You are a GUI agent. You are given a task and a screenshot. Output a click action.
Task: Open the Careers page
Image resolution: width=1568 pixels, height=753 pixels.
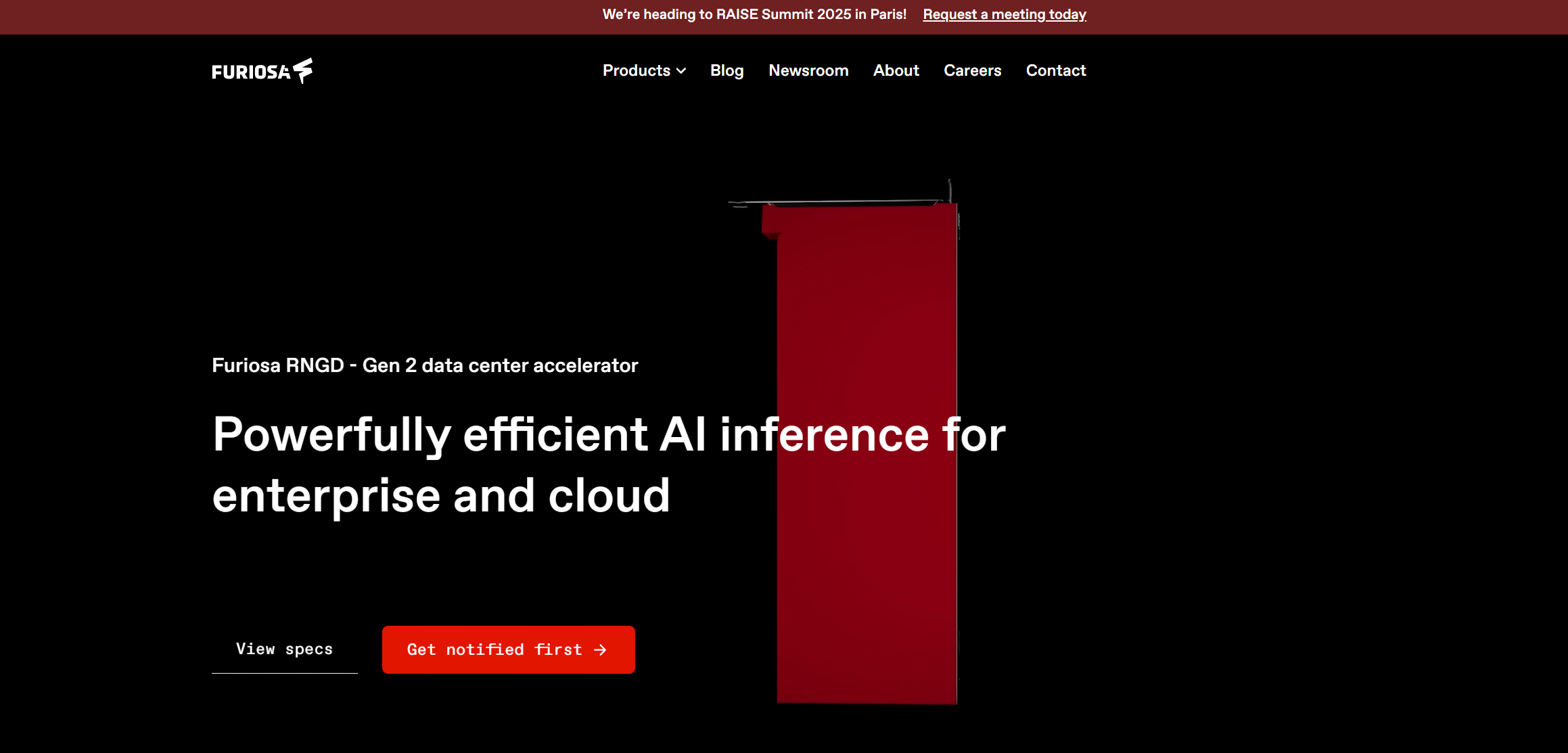(972, 70)
